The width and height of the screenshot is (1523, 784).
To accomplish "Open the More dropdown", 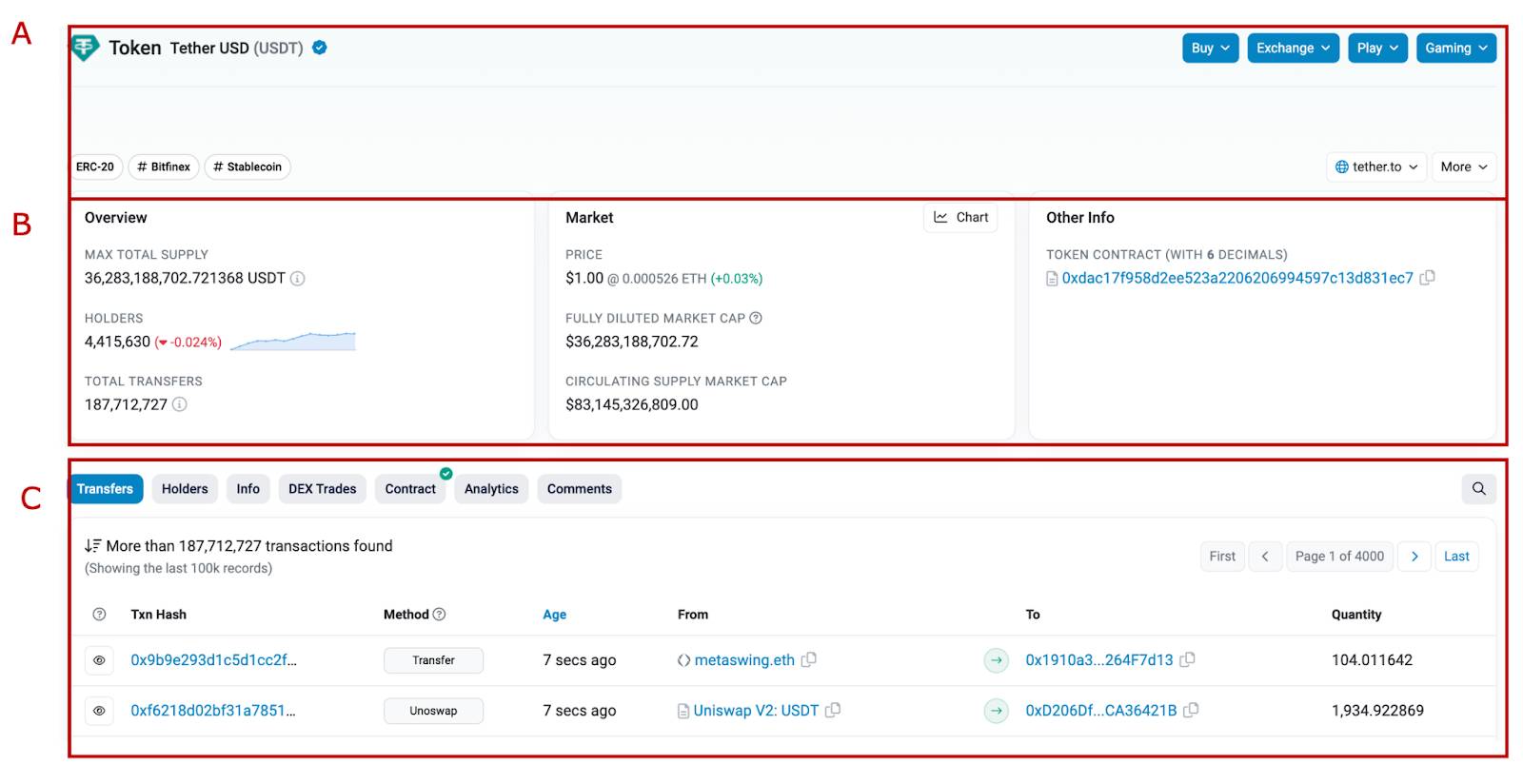I will (x=1464, y=167).
